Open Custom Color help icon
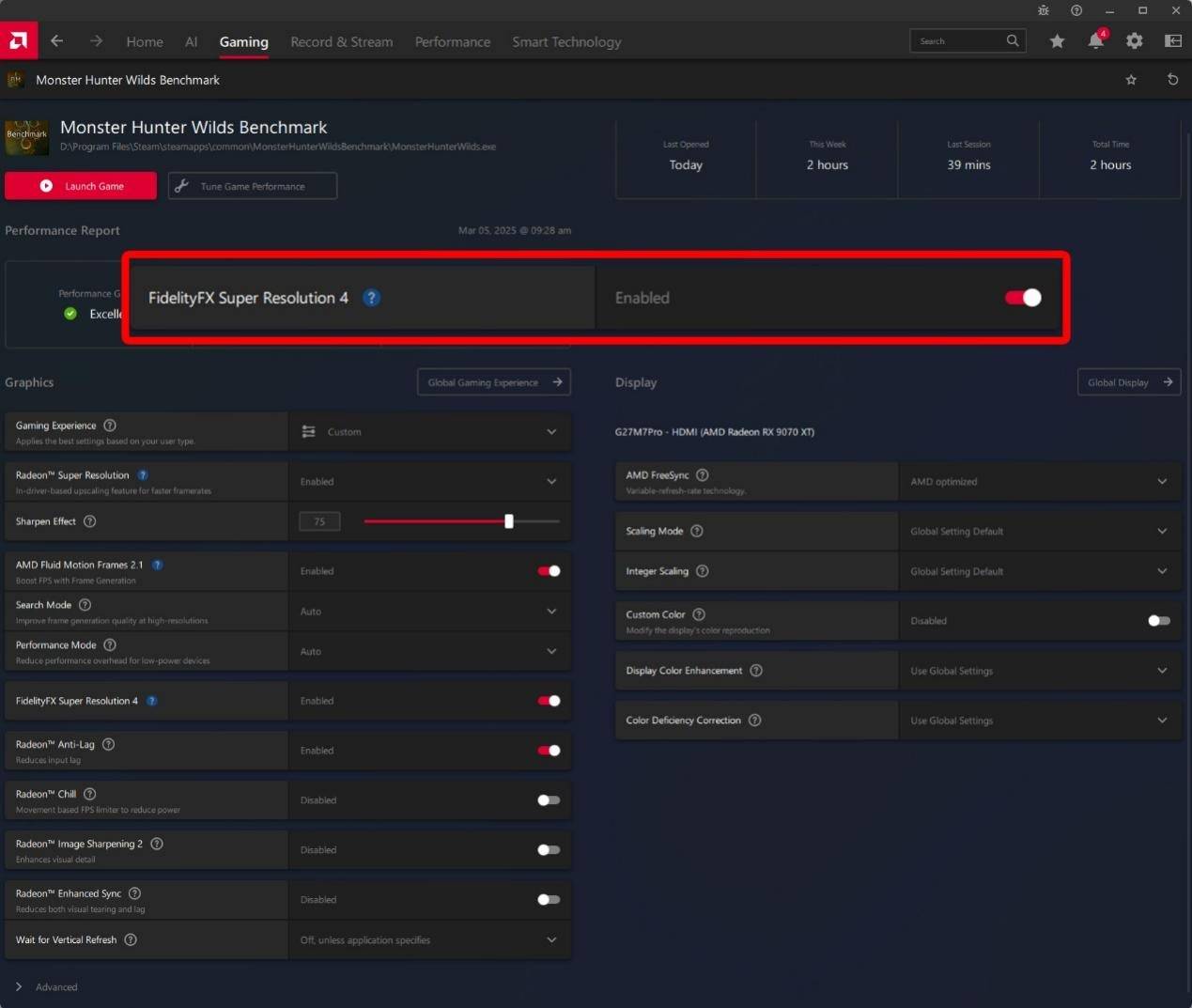This screenshot has width=1192, height=1008. (699, 614)
